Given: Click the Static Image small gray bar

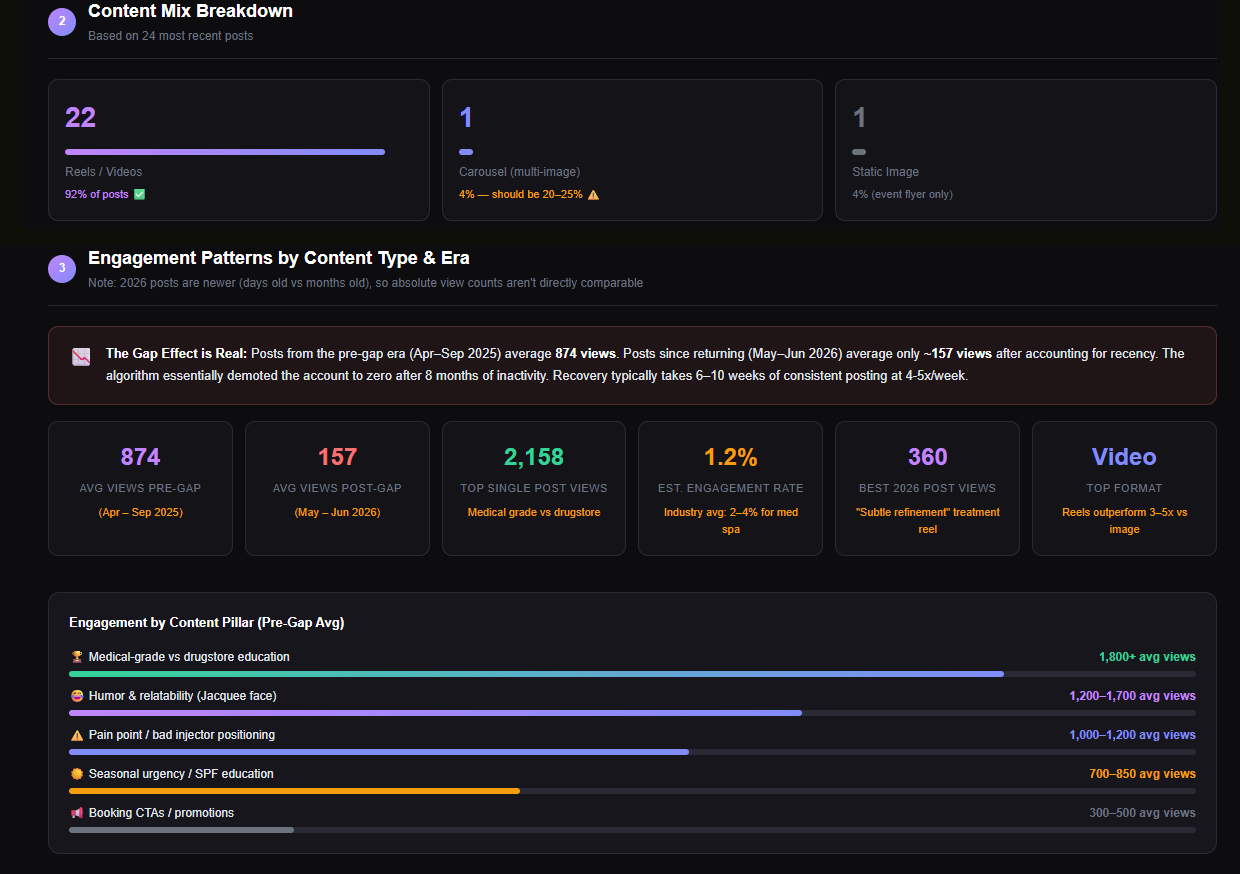Looking at the screenshot, I should [859, 152].
